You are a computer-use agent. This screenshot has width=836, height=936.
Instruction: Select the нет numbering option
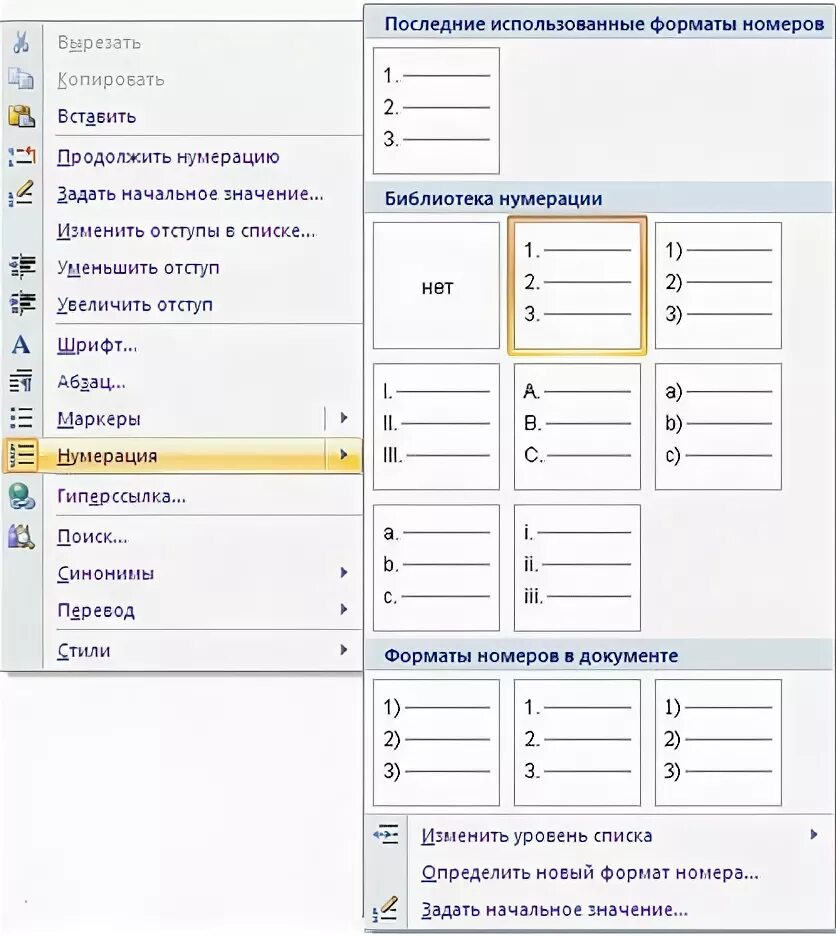point(437,286)
